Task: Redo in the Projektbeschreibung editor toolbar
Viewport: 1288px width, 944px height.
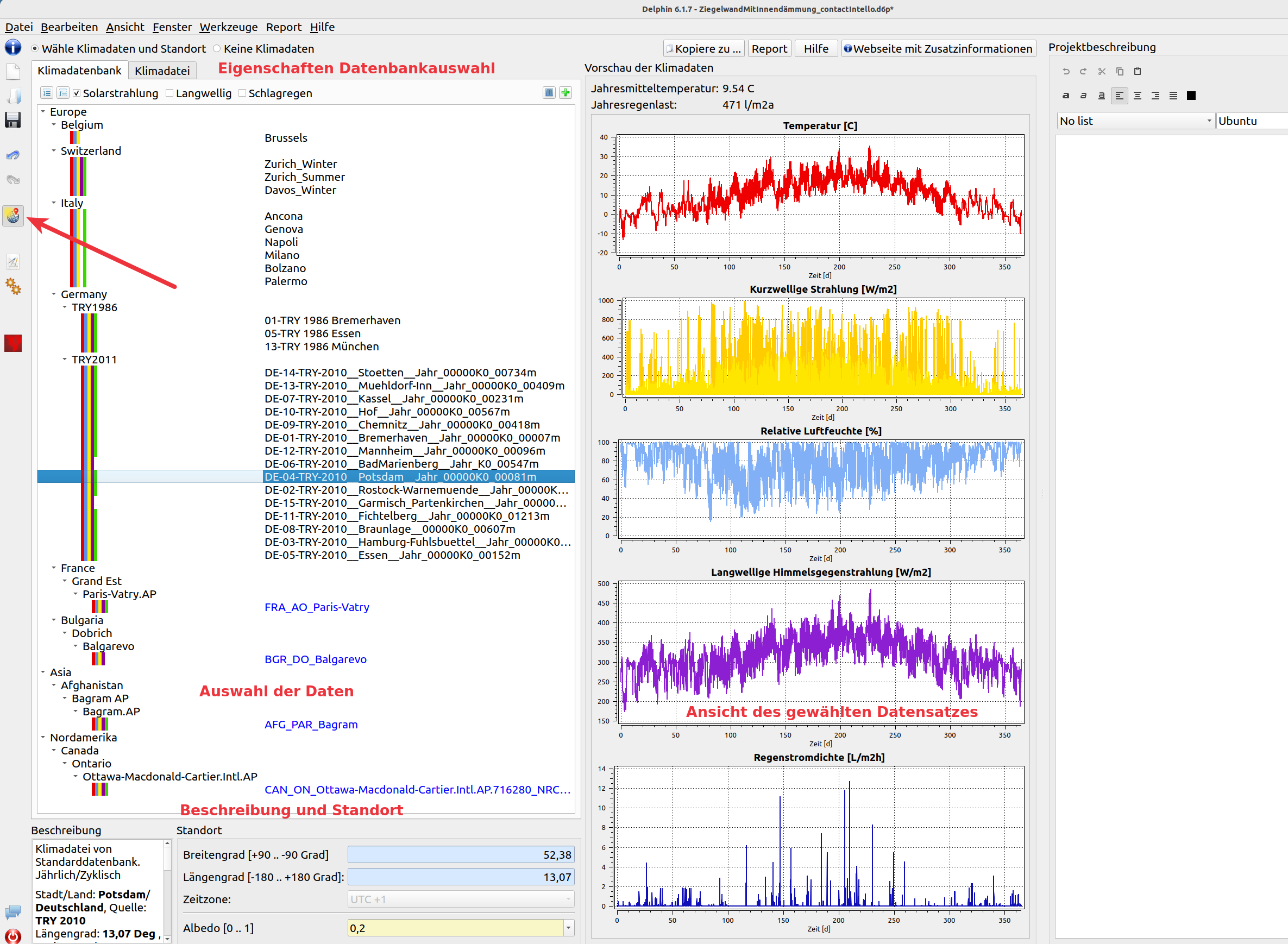Action: point(1083,72)
